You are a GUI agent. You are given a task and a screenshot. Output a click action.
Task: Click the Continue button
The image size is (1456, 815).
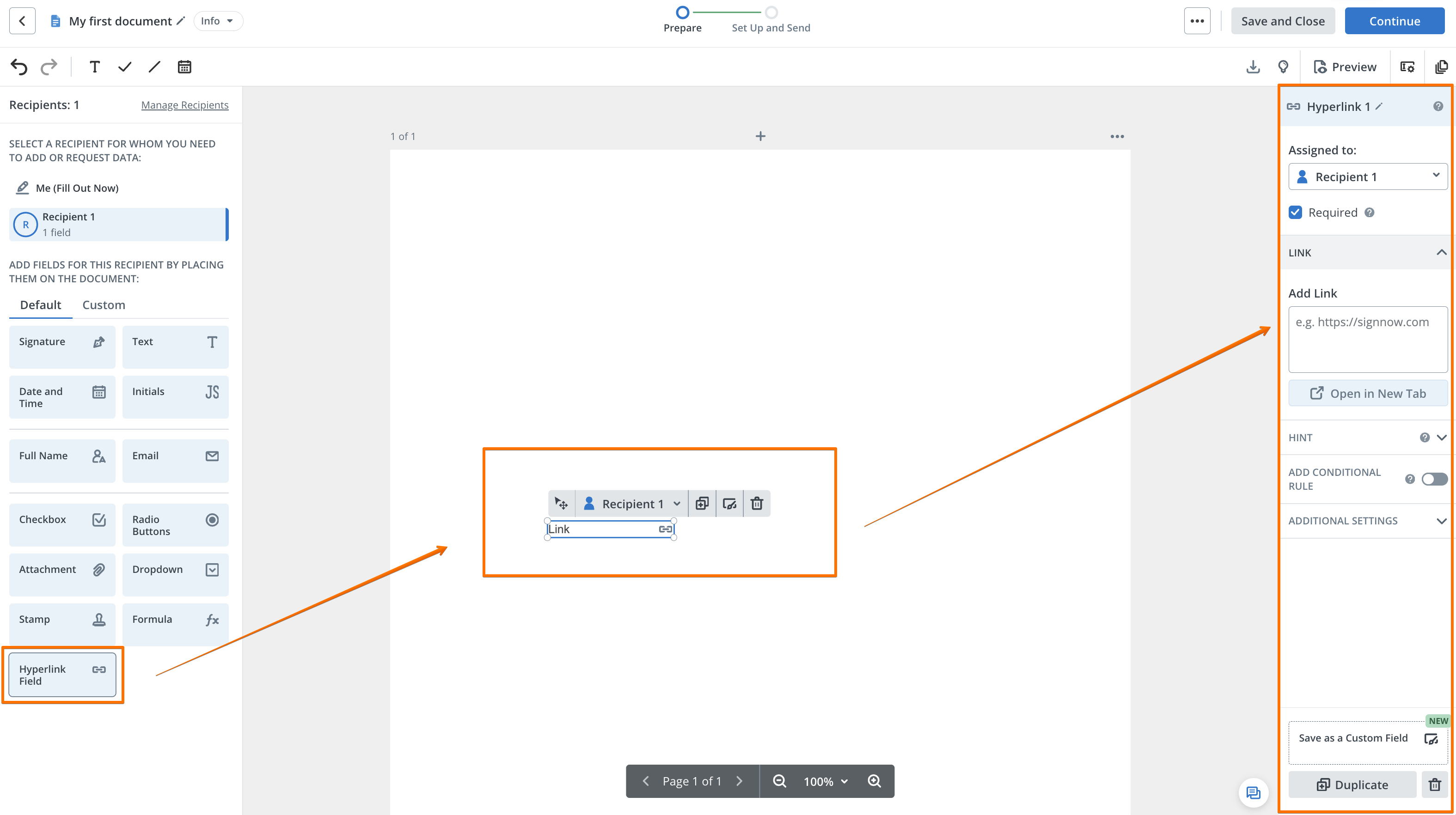tap(1394, 21)
